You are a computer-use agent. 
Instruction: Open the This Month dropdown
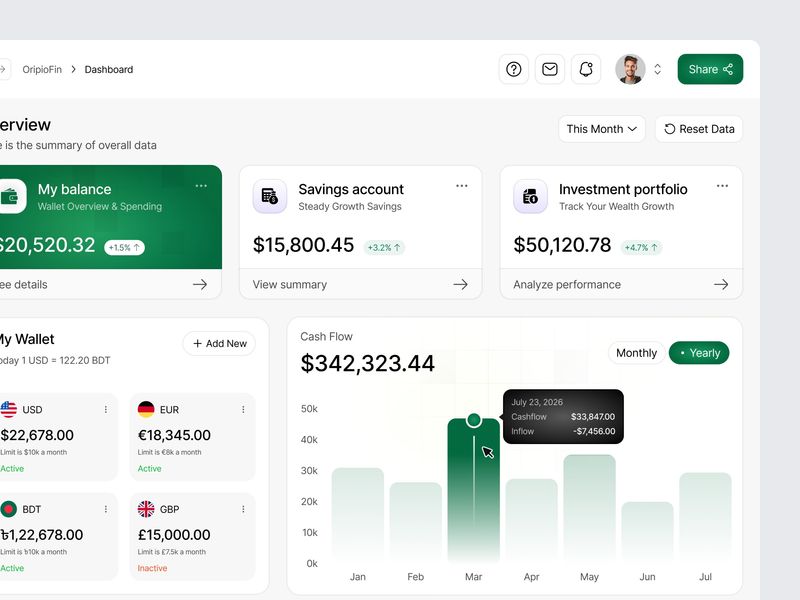click(x=601, y=129)
